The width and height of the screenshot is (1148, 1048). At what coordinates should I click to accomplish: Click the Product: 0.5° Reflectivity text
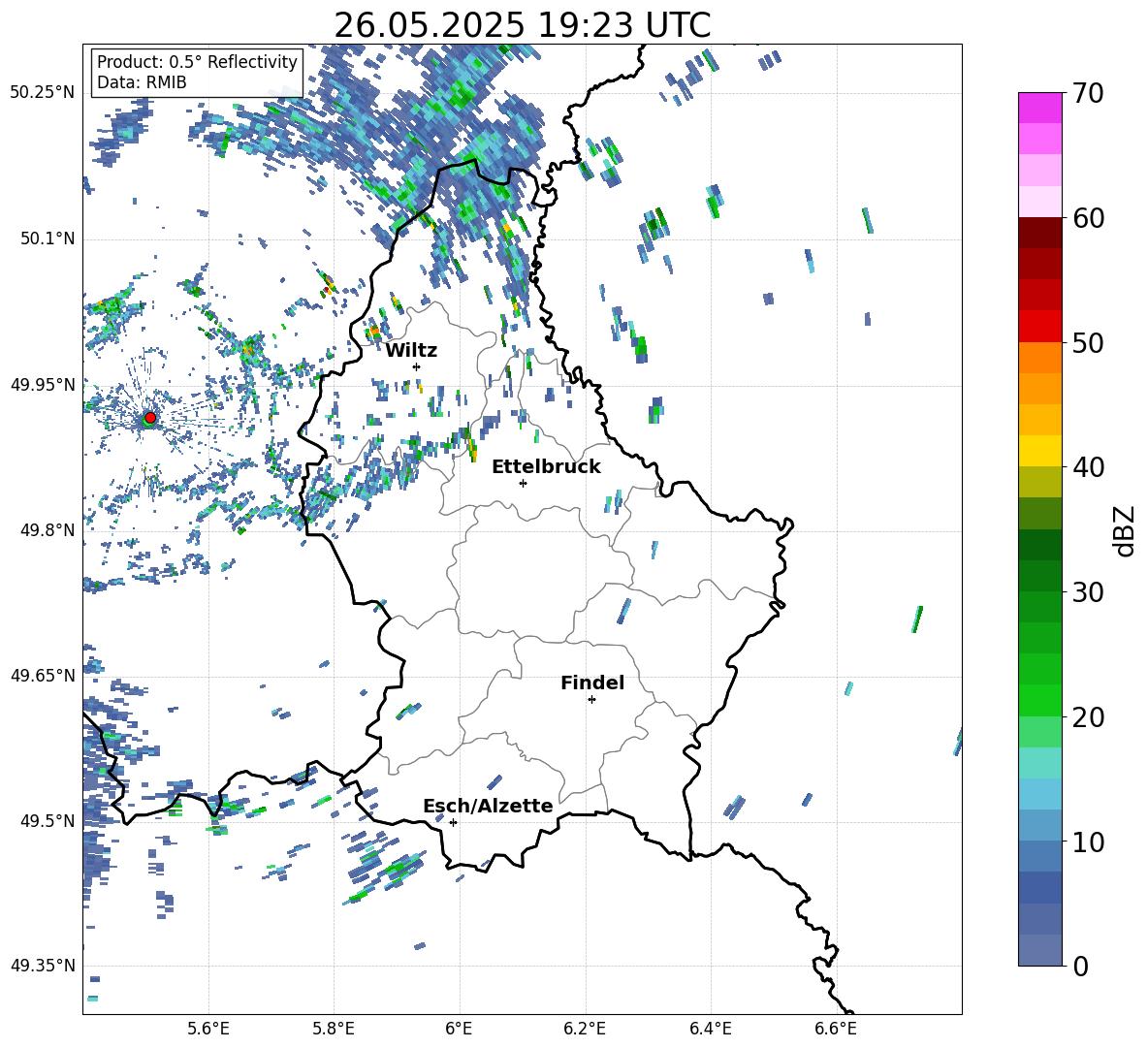pyautogui.click(x=197, y=61)
